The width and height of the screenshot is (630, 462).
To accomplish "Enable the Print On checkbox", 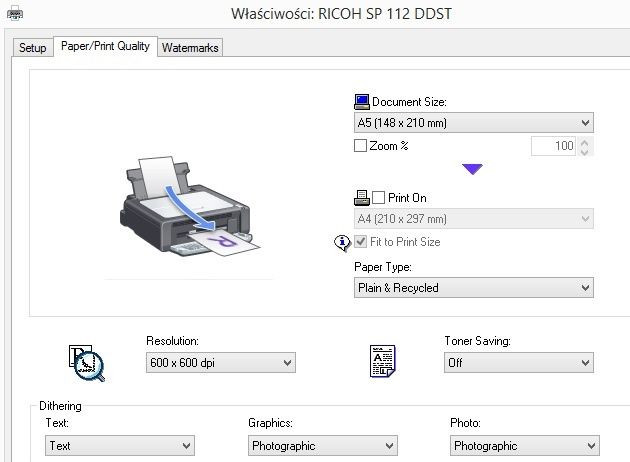I will [378, 198].
